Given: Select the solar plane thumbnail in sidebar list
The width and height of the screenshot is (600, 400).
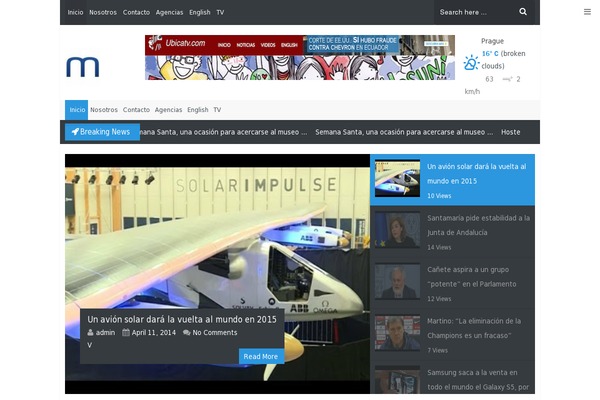Looking at the screenshot, I should pyautogui.click(x=397, y=178).
